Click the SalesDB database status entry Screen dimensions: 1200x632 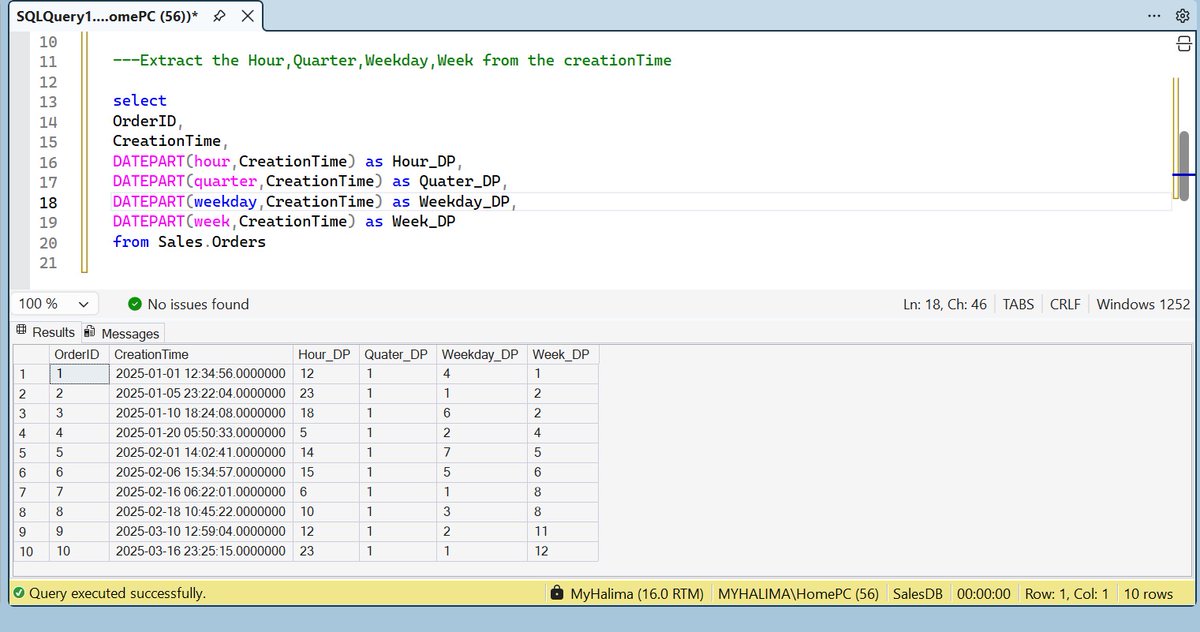(916, 593)
